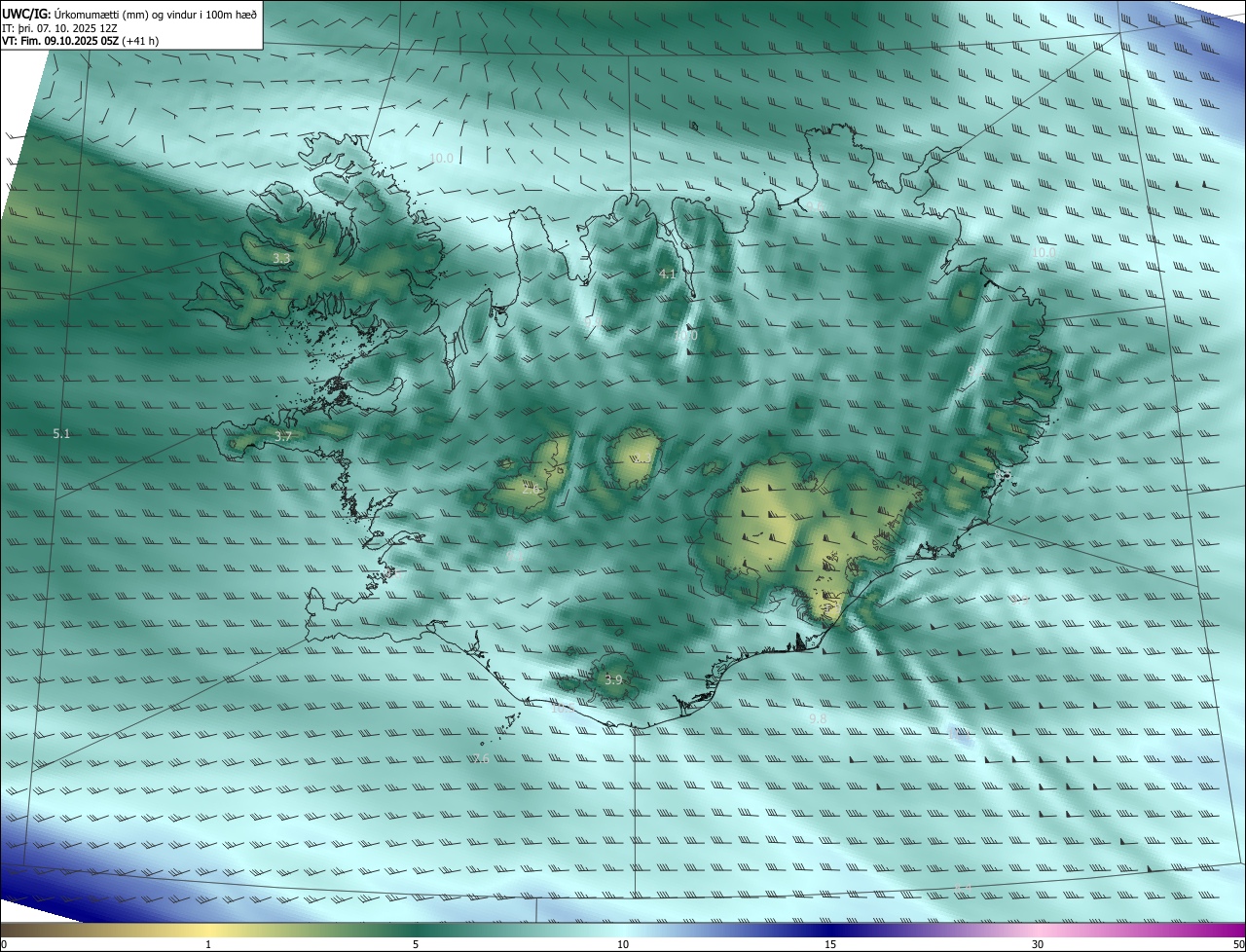
Task: Click the "10" tick on the color scale
Action: pos(623,944)
